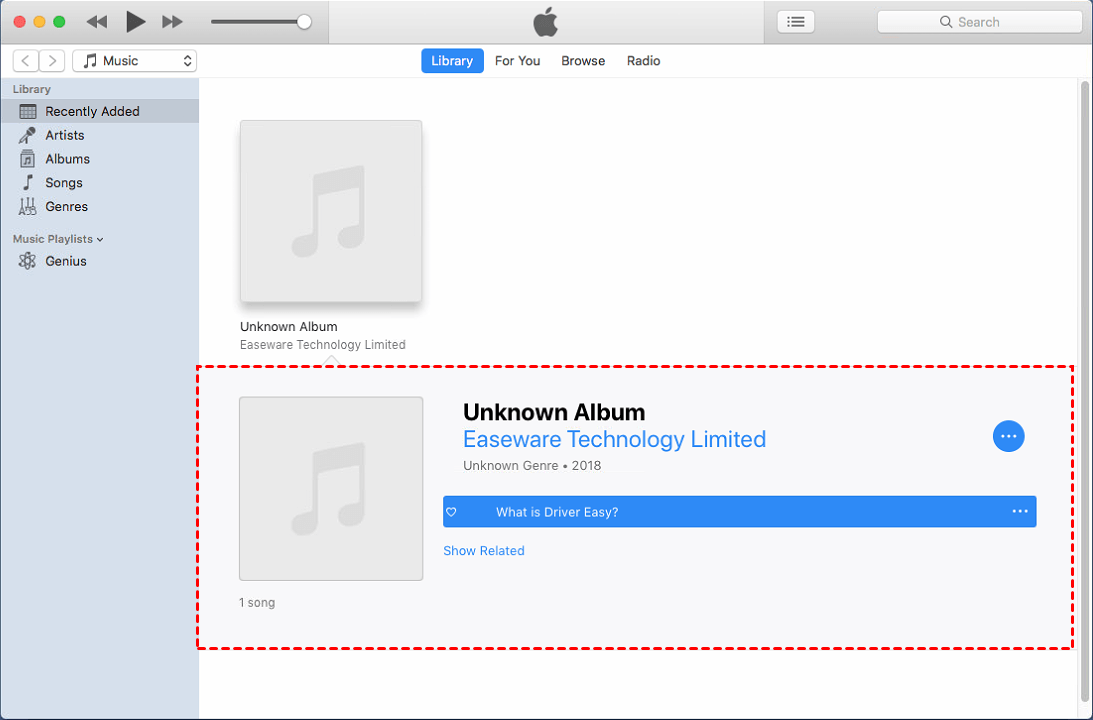Switch to the For You tab
The width and height of the screenshot is (1093, 720).
(x=517, y=61)
